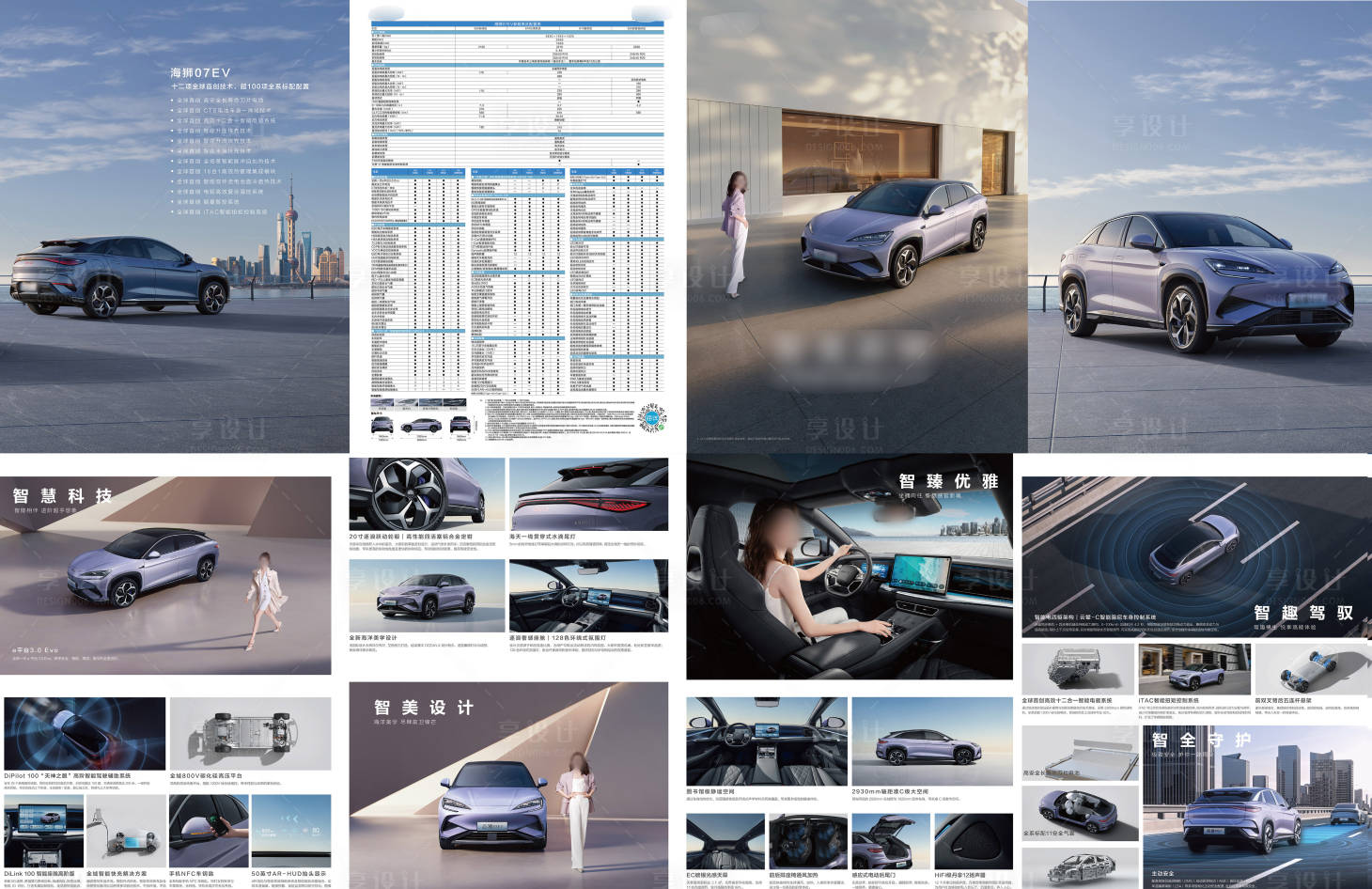Screen dimensions: 1372x889
Task: Click the 50英寸AR-HUD抬头显示 caption
Action: (288, 873)
